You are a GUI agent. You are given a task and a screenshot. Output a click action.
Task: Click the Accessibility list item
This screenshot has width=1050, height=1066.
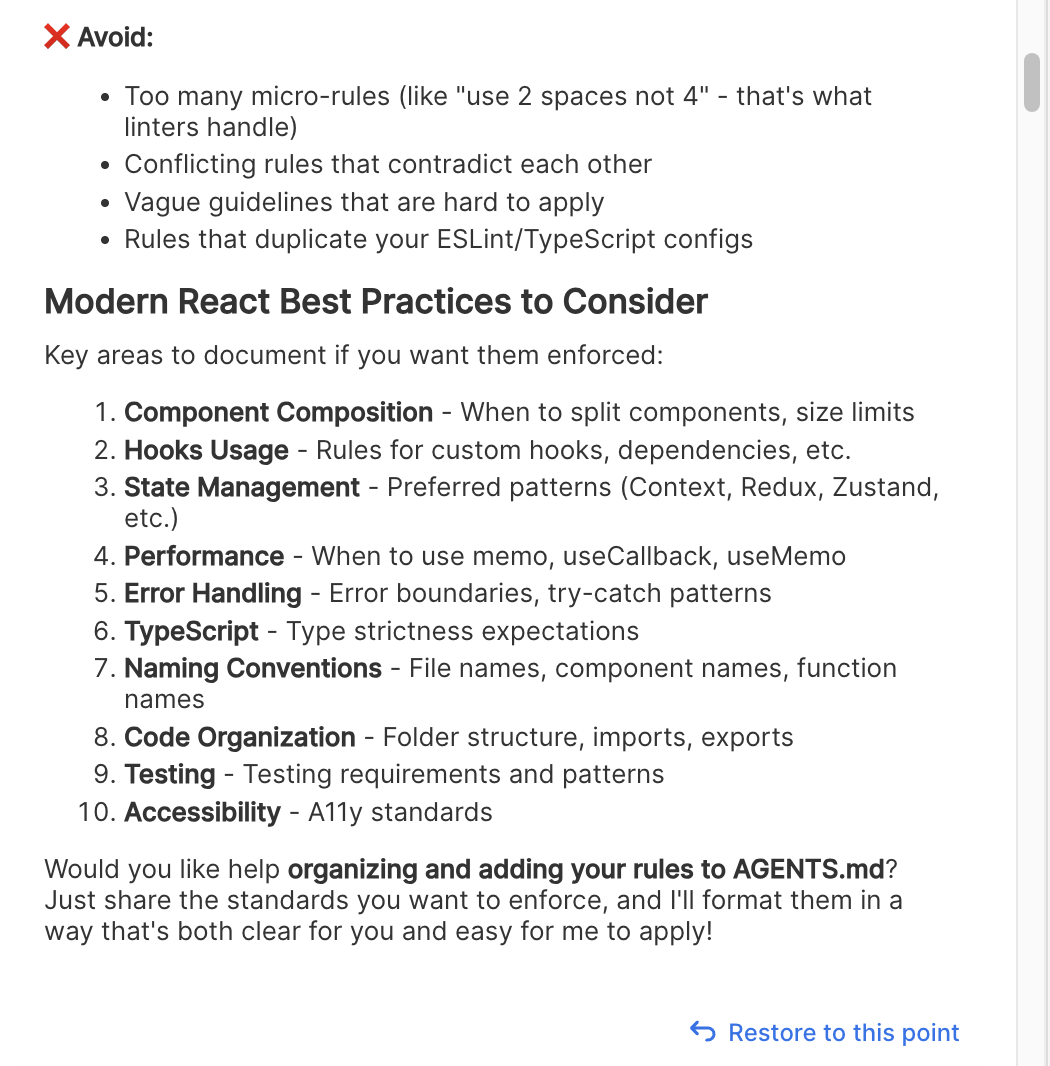coord(202,811)
